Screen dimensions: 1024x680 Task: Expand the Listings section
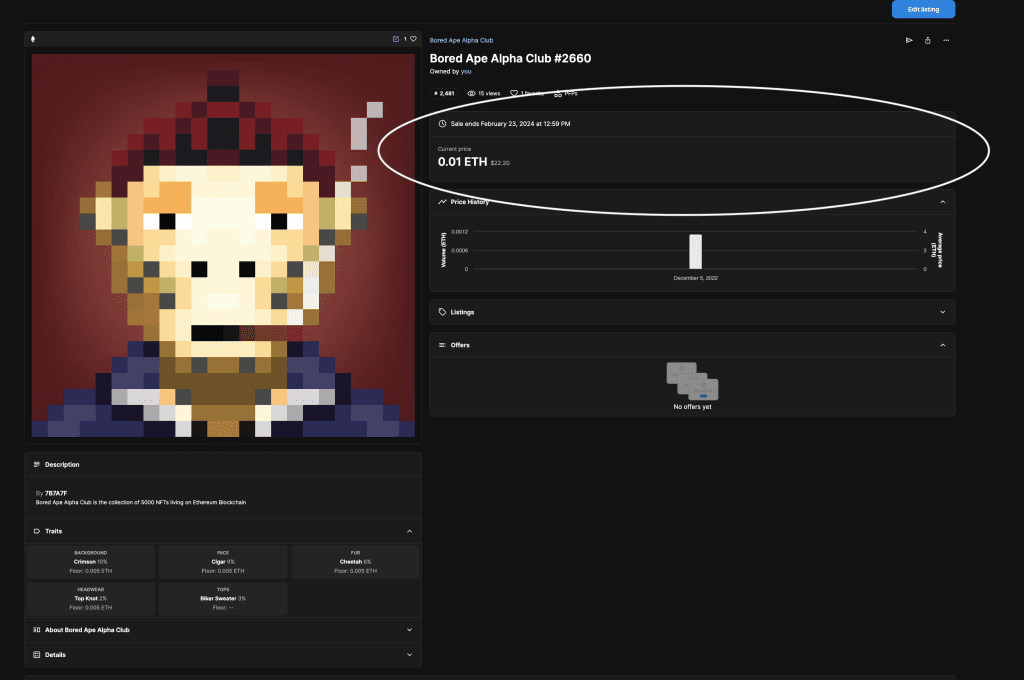coord(942,312)
